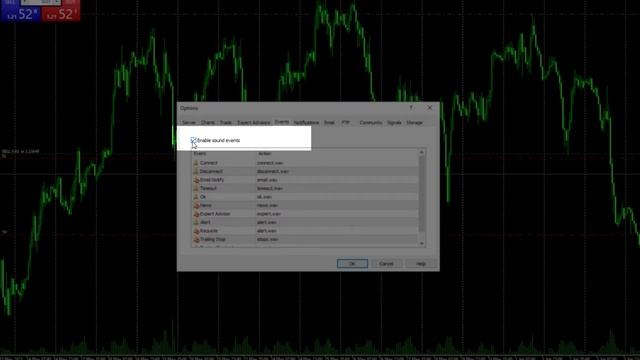640x360 pixels.
Task: Select alert.wav in the Alert row
Action: [267, 222]
